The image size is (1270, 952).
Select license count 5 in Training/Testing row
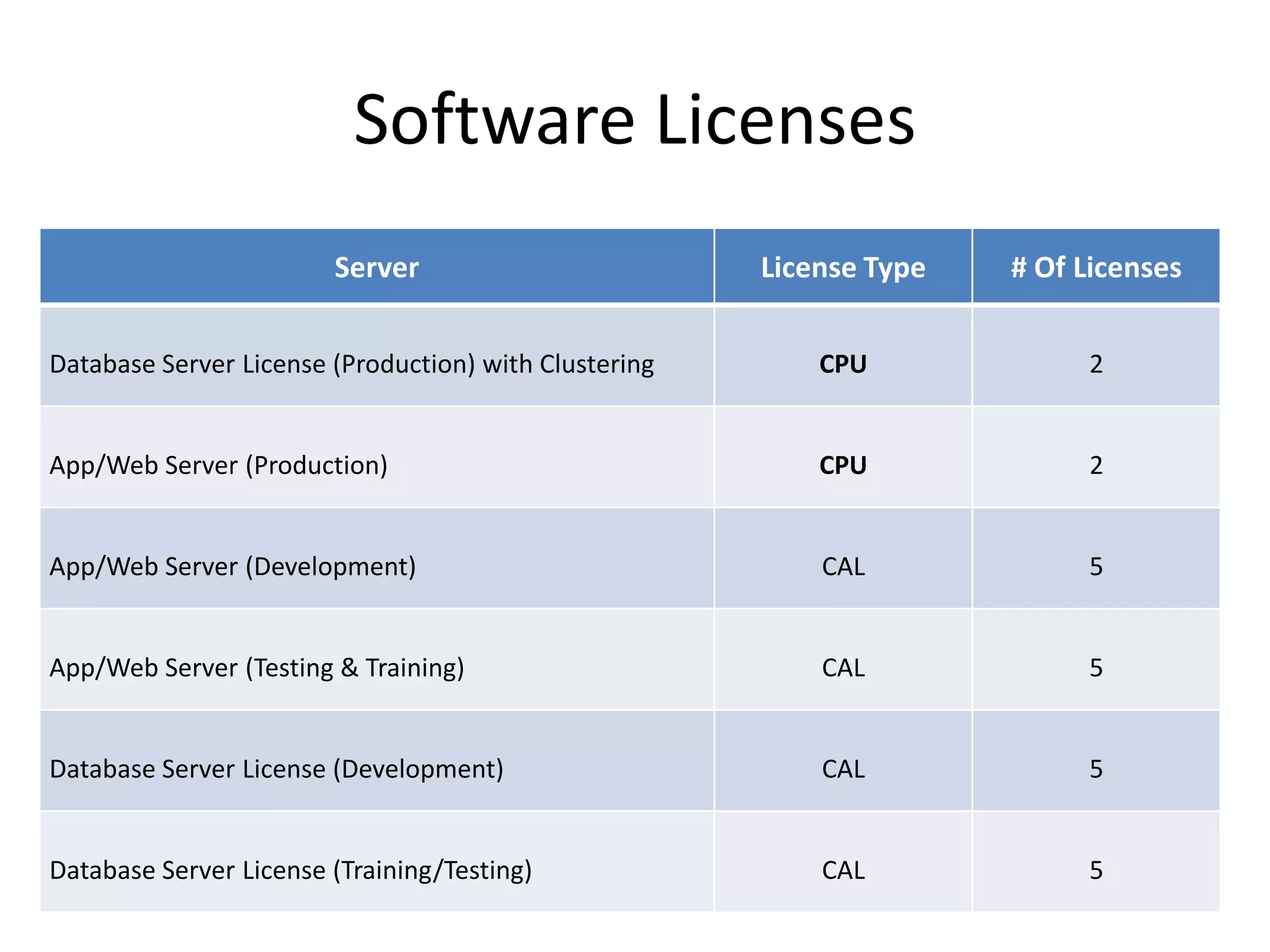pyautogui.click(x=1096, y=870)
